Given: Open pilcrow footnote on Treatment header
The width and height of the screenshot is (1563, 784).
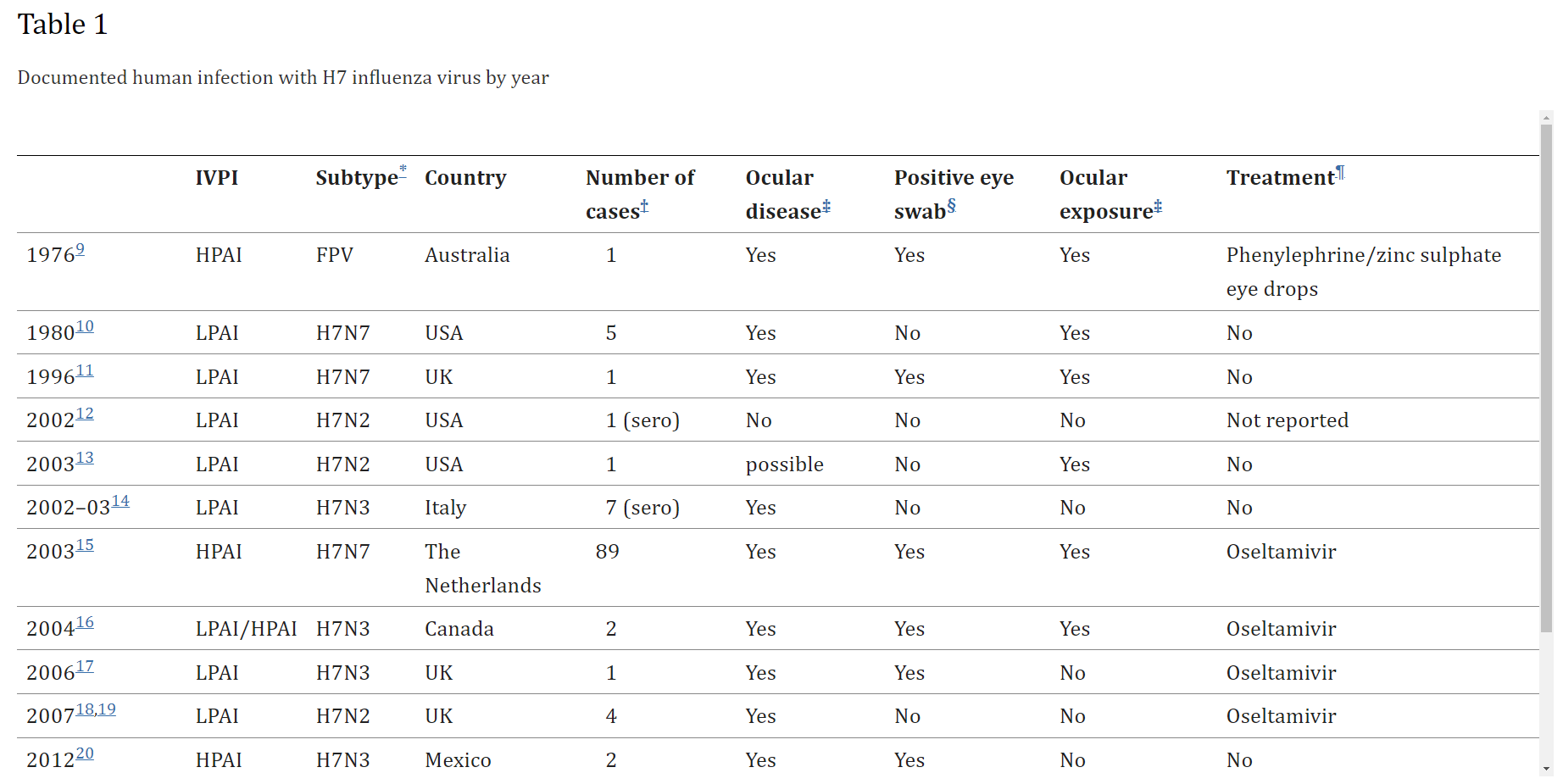Looking at the screenshot, I should point(1340,173).
